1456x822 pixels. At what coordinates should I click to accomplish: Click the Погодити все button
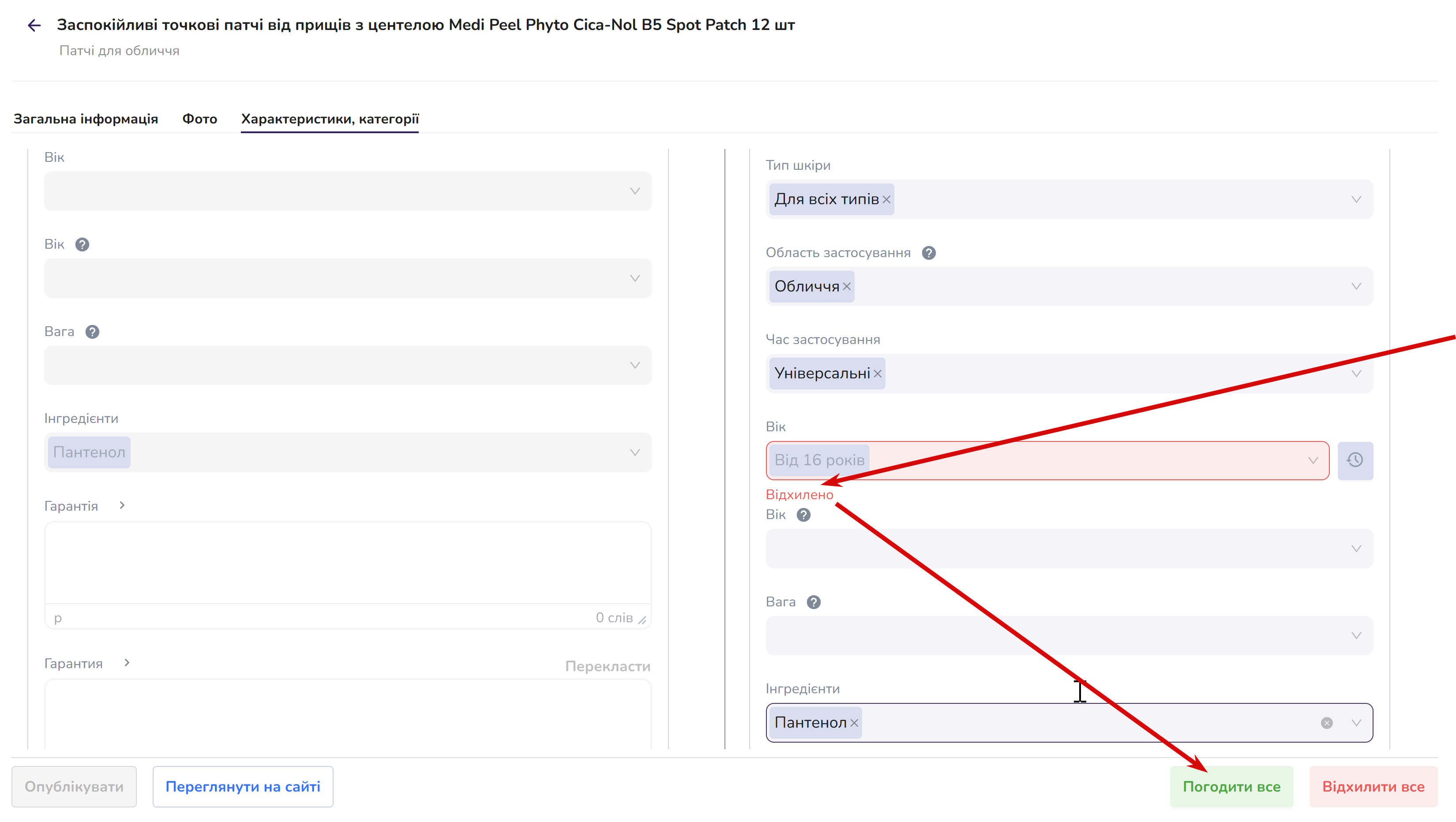[1231, 786]
